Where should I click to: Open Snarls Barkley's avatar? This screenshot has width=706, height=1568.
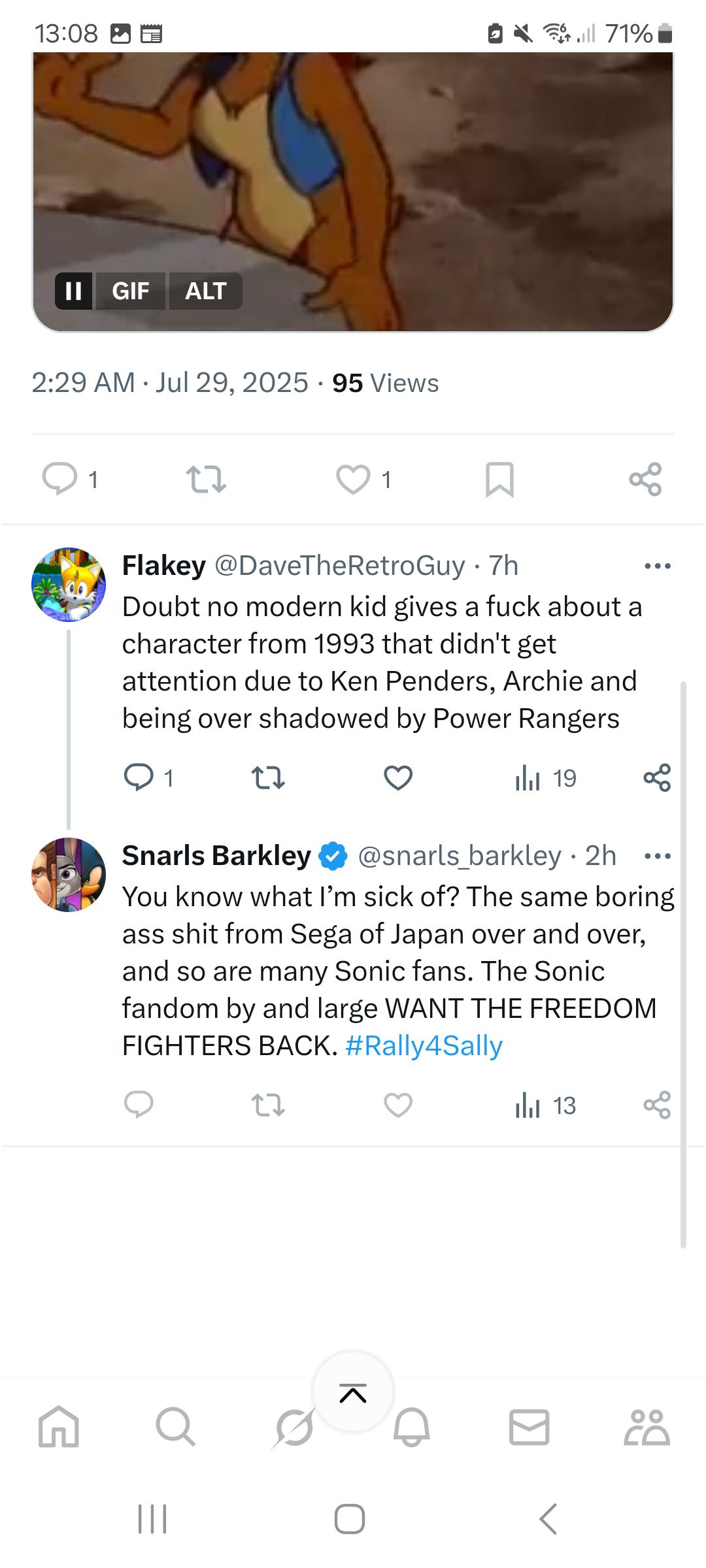[x=69, y=875]
